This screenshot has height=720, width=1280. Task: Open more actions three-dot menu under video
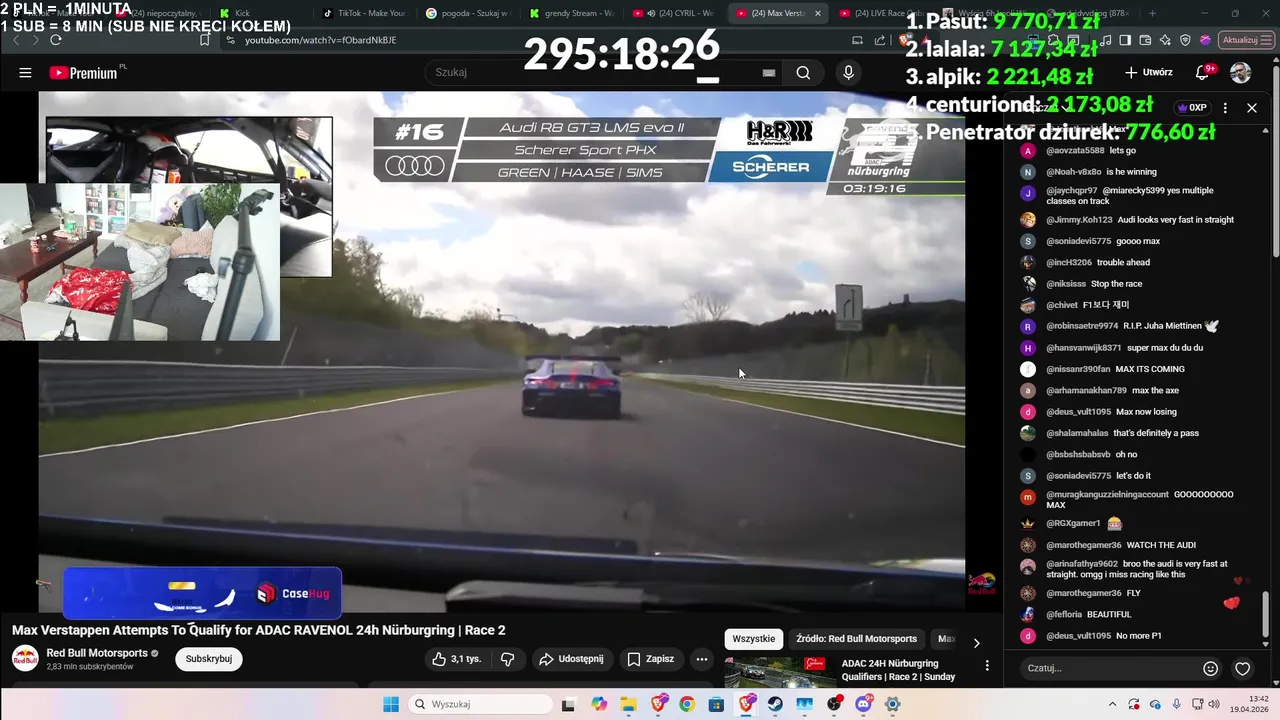702,659
